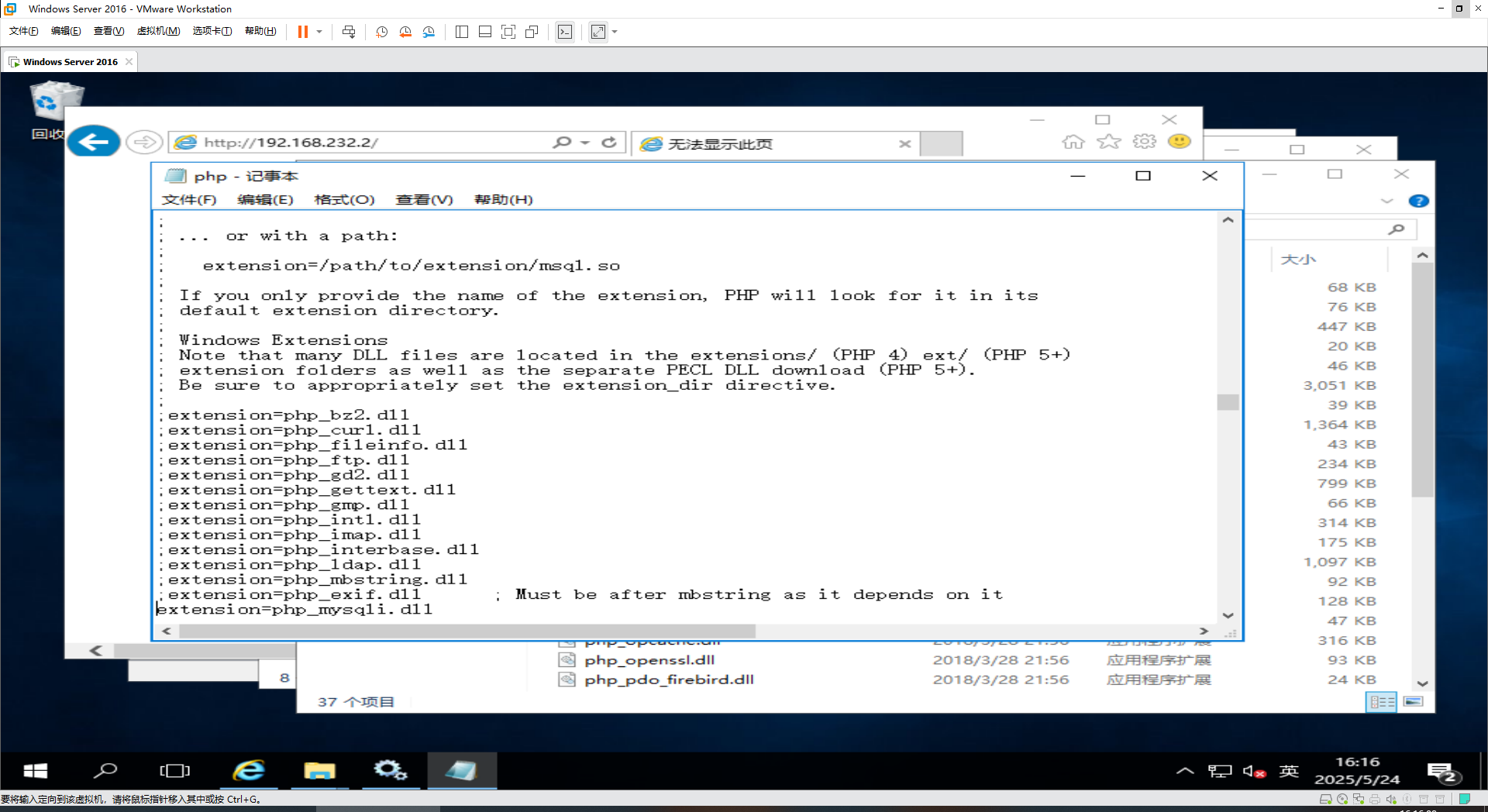
Task: Switch Explorer to large icons view
Action: [1414, 702]
